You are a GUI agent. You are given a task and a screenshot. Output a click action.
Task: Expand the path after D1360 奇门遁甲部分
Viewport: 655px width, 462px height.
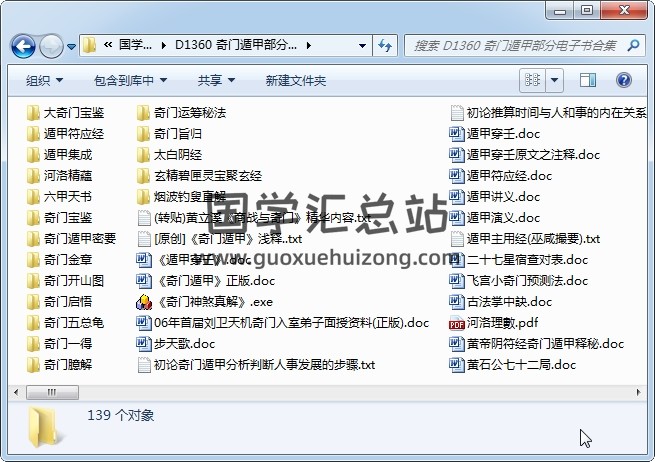[309, 46]
